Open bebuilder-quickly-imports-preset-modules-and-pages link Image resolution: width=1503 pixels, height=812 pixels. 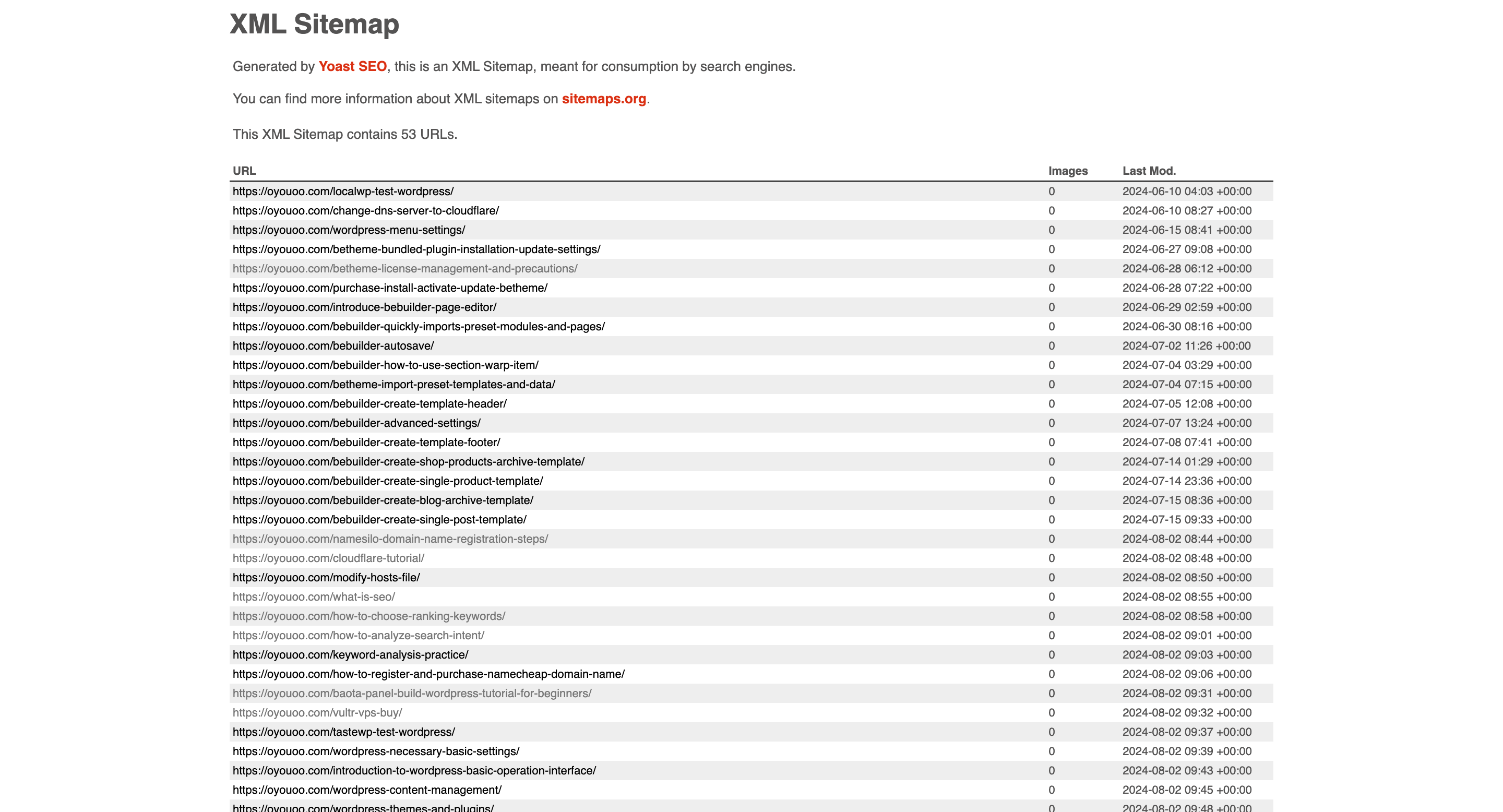(419, 326)
